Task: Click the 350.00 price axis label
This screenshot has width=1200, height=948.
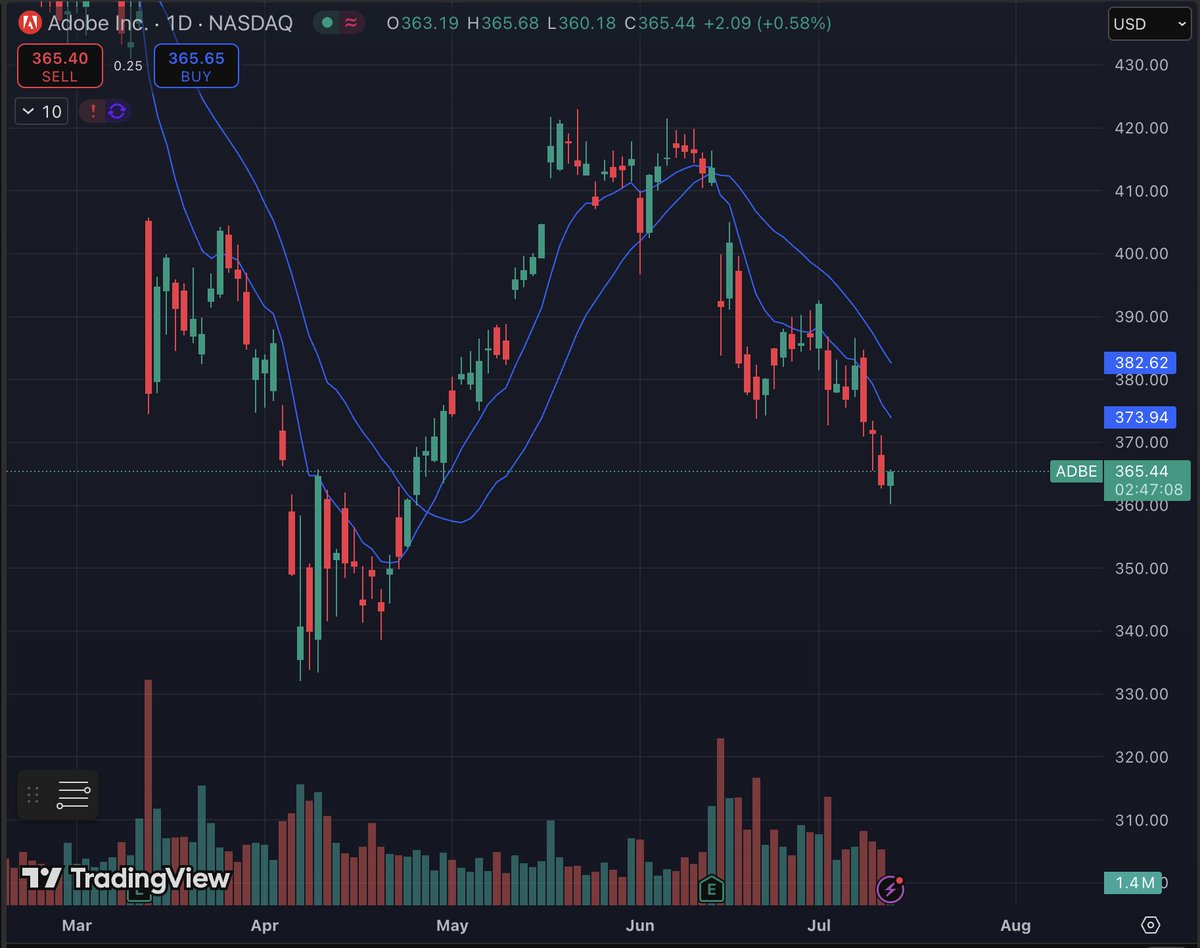Action: click(x=1140, y=569)
